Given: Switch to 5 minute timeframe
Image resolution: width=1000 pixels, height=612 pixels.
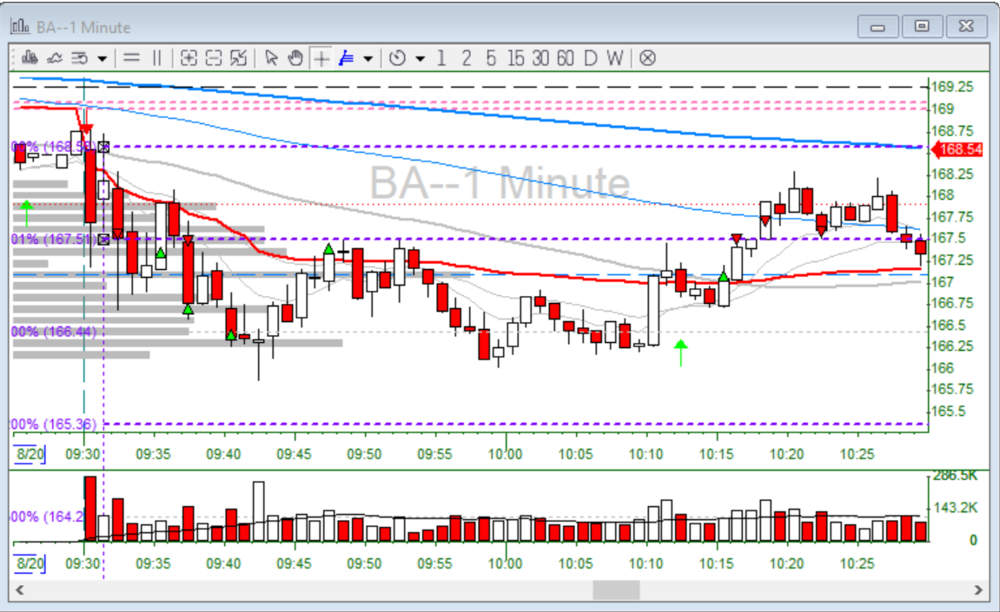Looking at the screenshot, I should [490, 58].
